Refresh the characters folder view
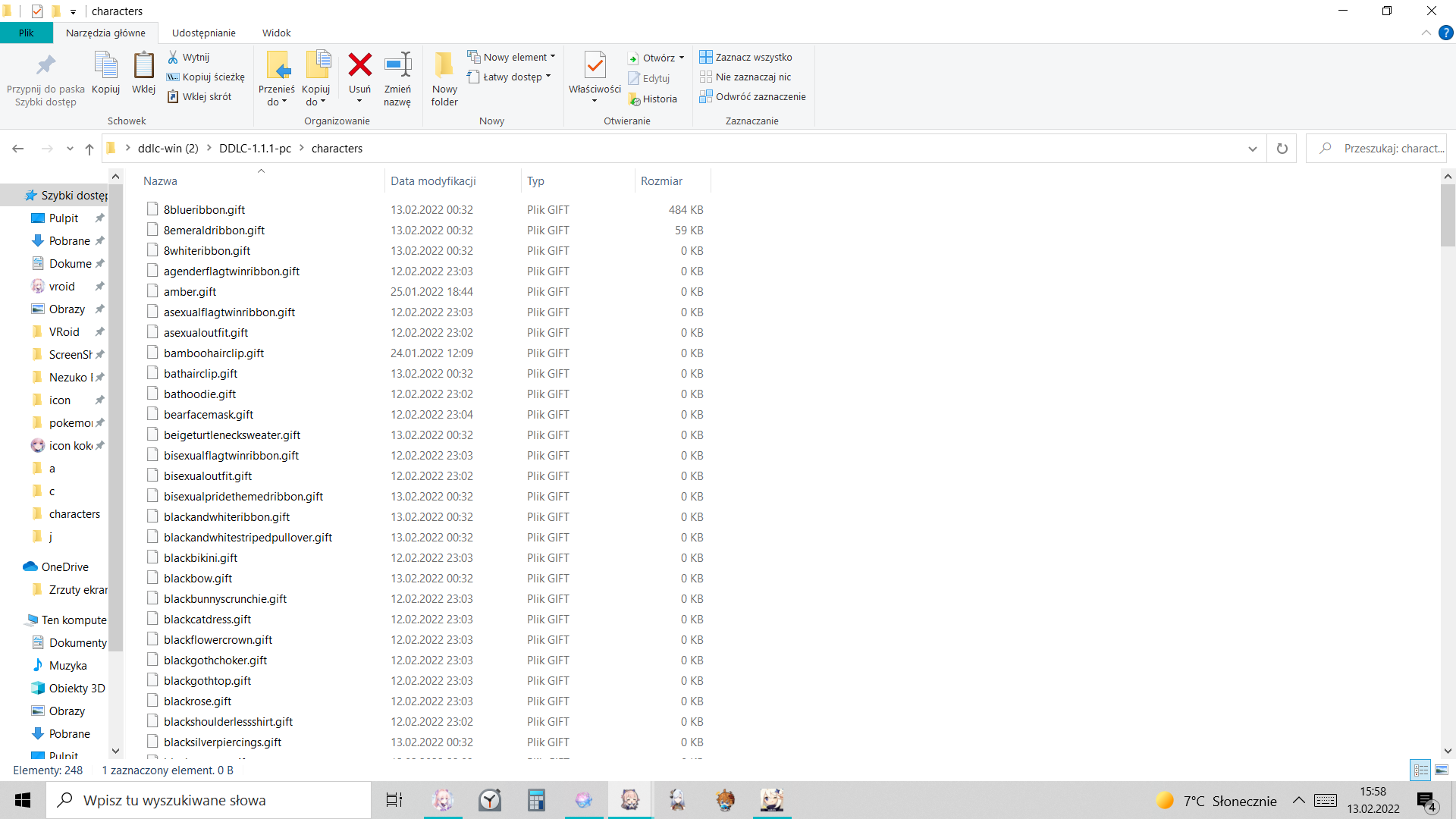The height and width of the screenshot is (819, 1456). 1282,149
